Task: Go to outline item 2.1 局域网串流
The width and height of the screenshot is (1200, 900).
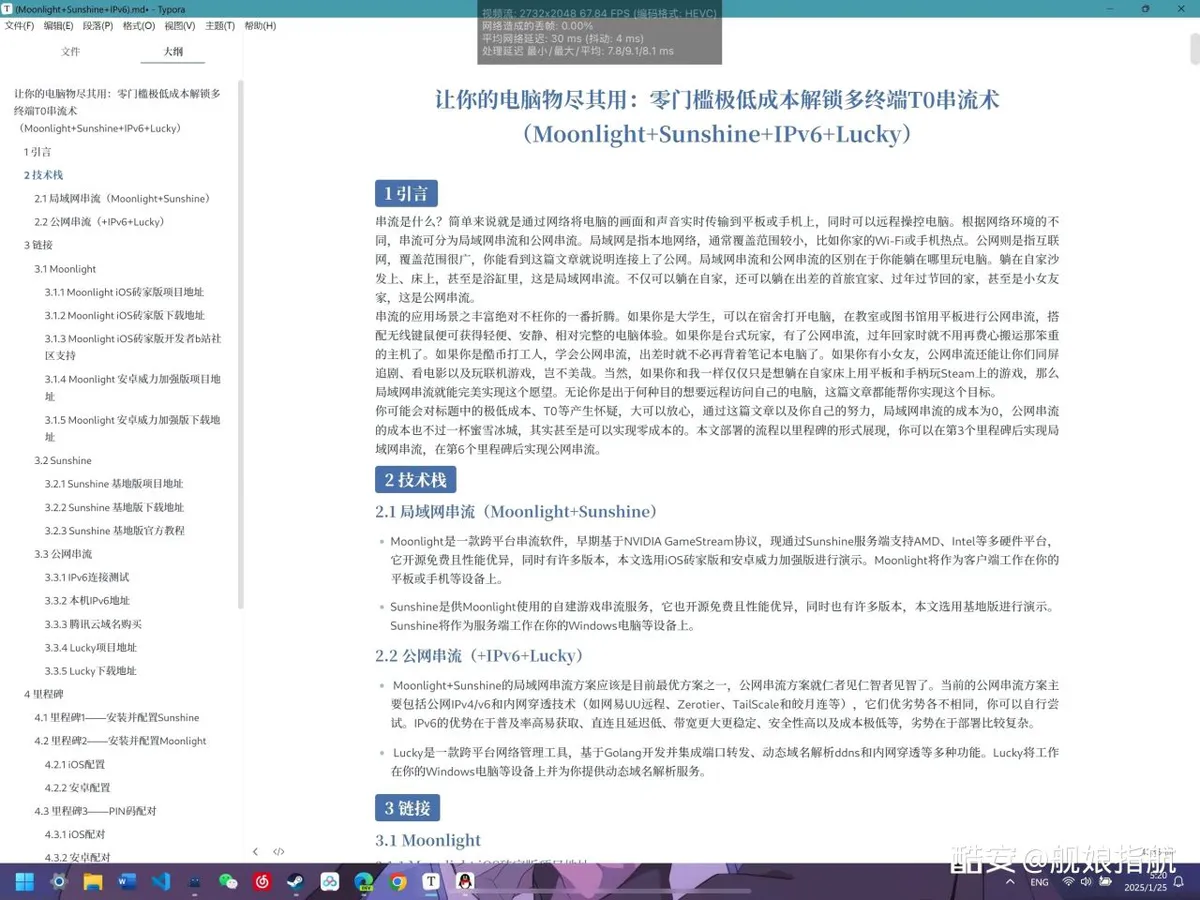Action: coord(122,199)
